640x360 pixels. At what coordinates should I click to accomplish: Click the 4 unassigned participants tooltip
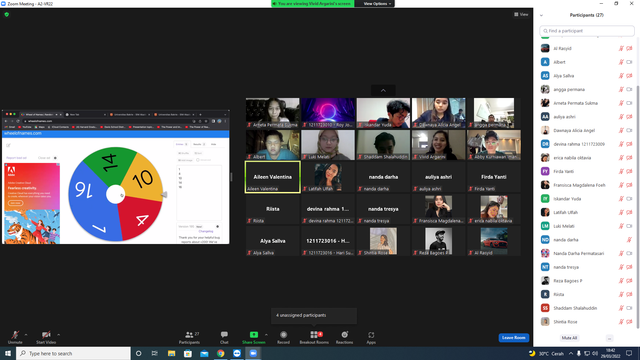(313, 316)
